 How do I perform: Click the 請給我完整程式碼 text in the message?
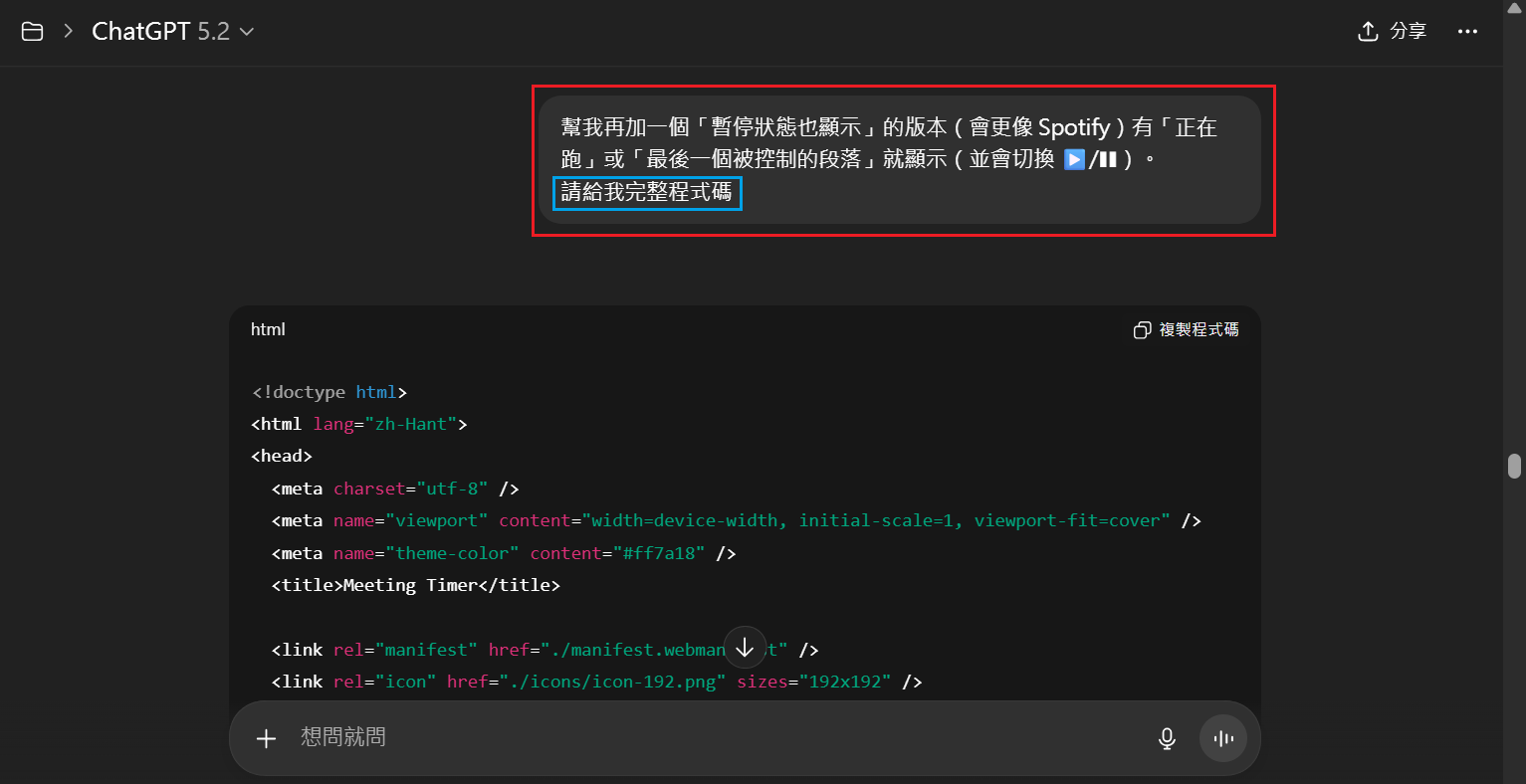647,192
